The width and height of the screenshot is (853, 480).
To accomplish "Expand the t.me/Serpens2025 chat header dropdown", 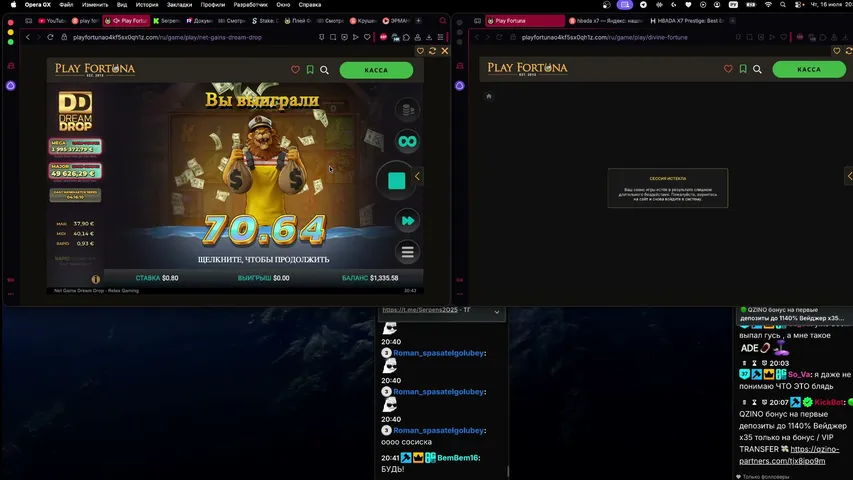I will [497, 312].
